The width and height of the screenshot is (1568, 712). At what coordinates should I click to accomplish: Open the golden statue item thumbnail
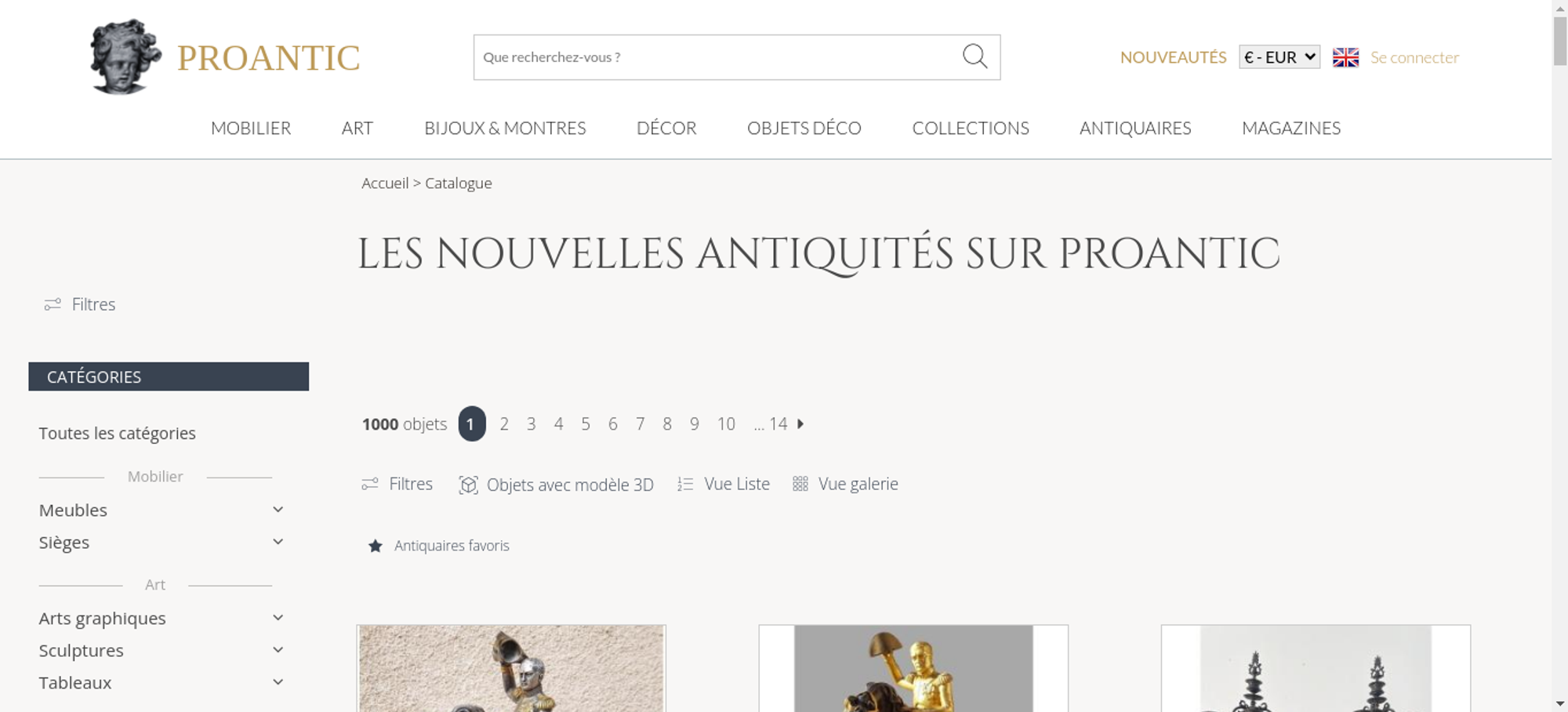click(x=913, y=668)
